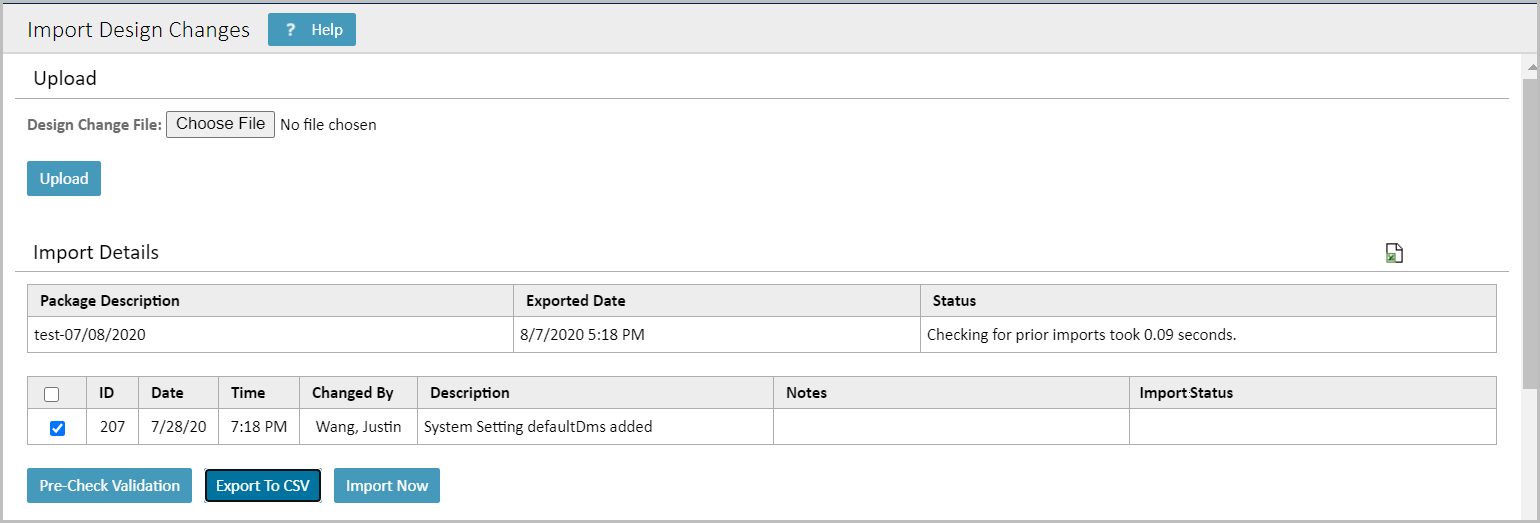Click the "Design Change File:" label
Viewport: 1540px width, 523px height.
click(x=94, y=125)
